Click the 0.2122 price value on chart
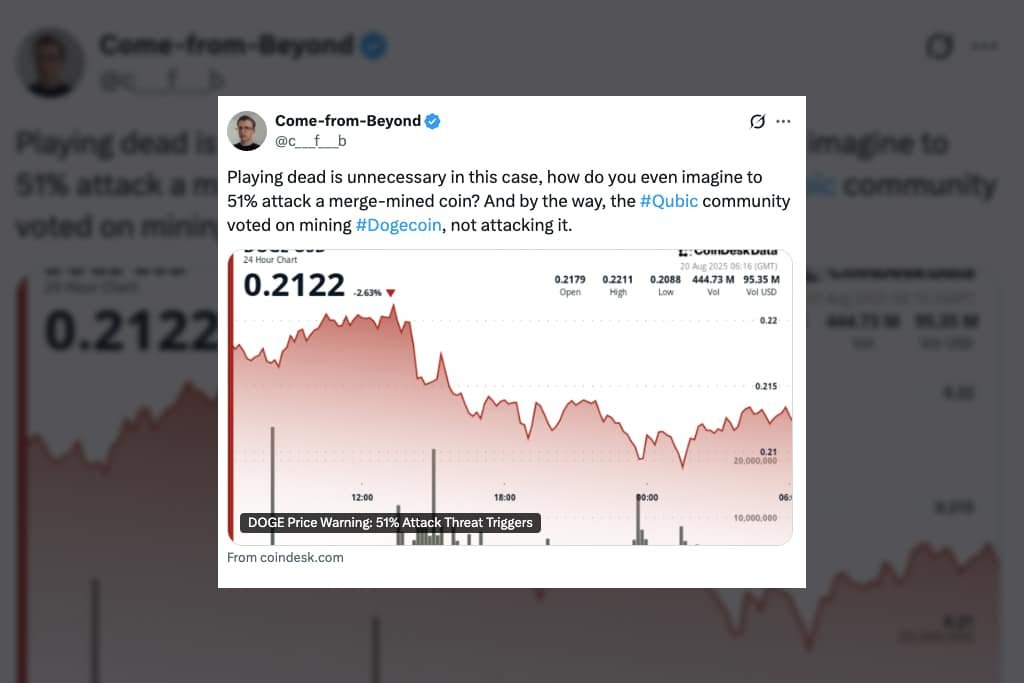 coord(294,286)
